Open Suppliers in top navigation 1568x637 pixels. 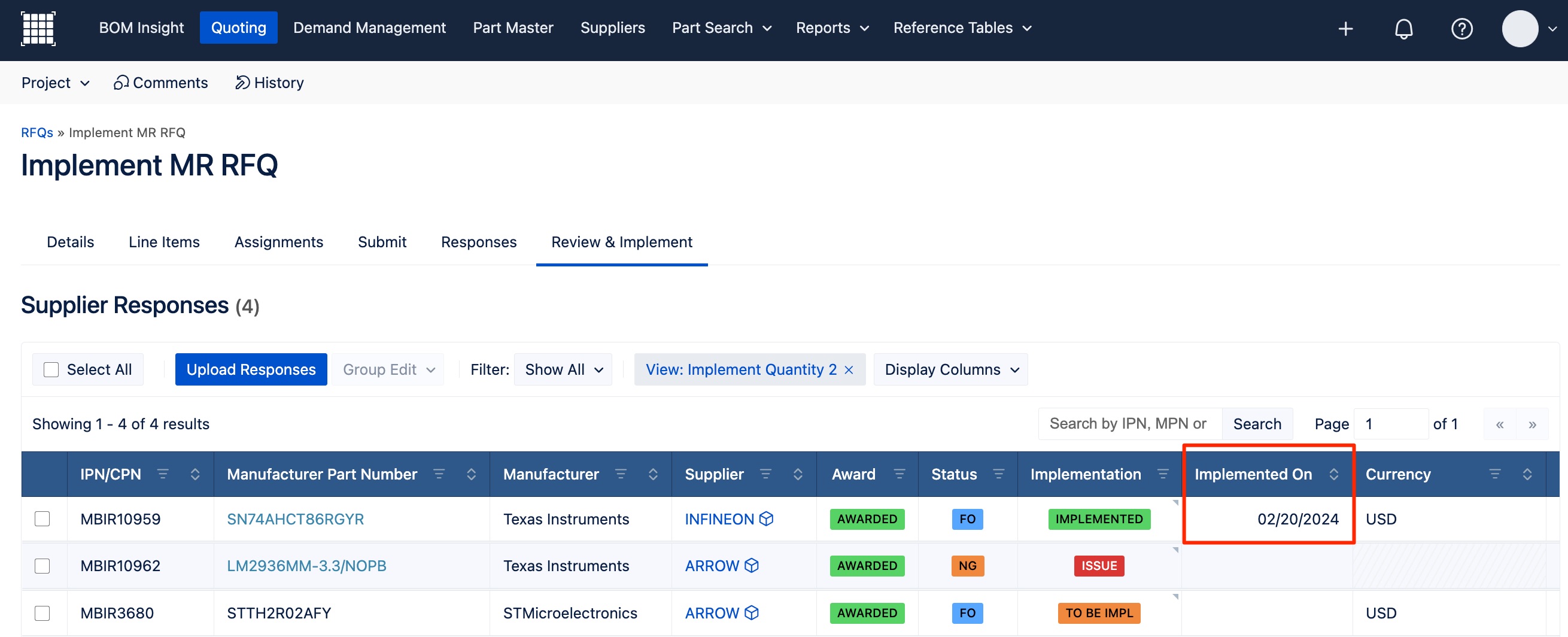pos(612,28)
